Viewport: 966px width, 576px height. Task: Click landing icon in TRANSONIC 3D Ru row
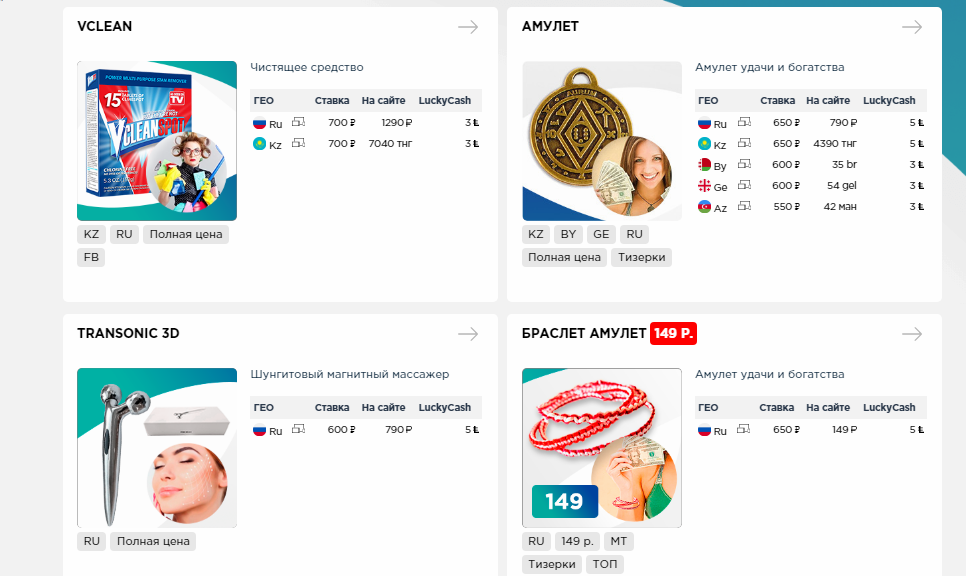(x=298, y=429)
